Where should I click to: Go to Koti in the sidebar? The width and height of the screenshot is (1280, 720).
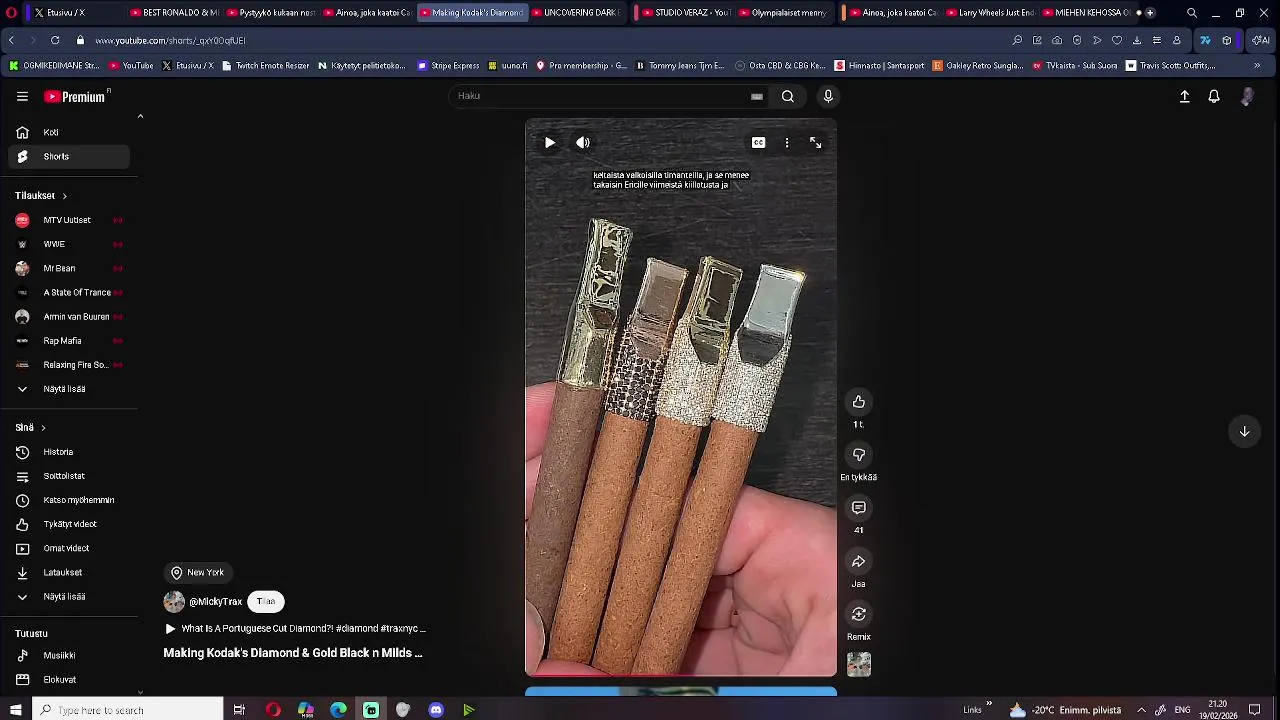click(69, 132)
